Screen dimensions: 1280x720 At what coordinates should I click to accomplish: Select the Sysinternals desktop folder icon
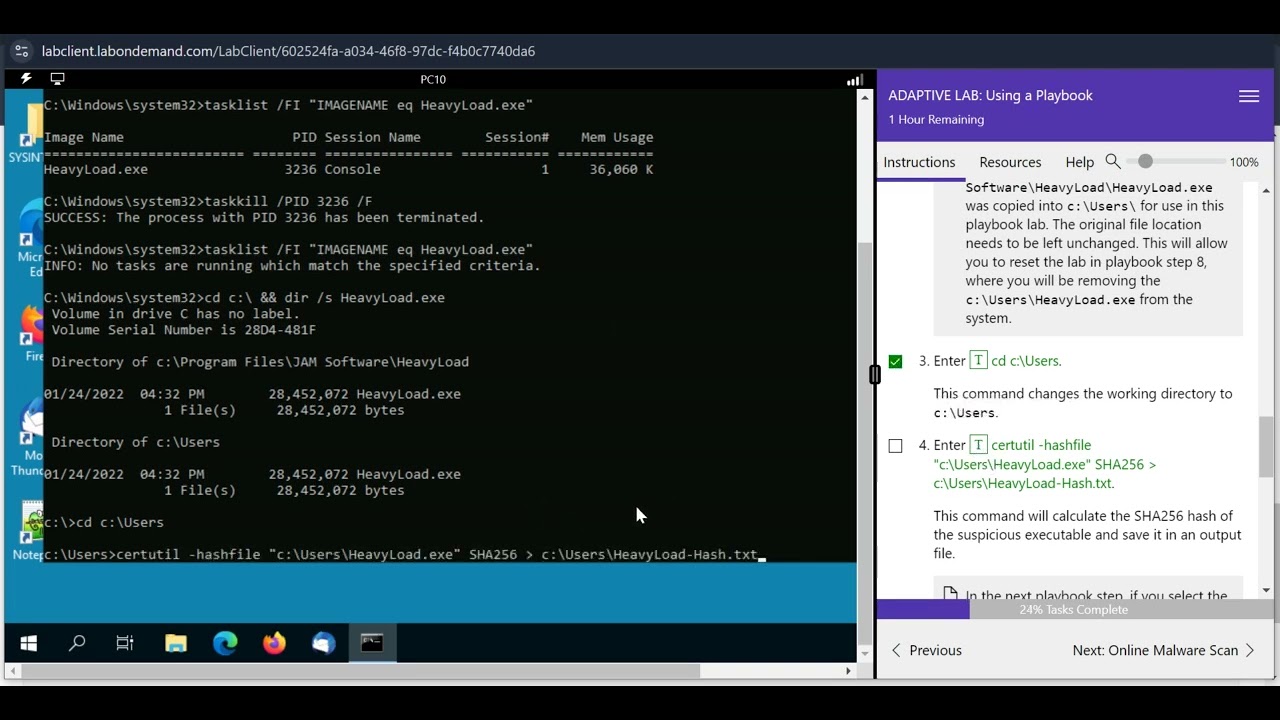26,133
